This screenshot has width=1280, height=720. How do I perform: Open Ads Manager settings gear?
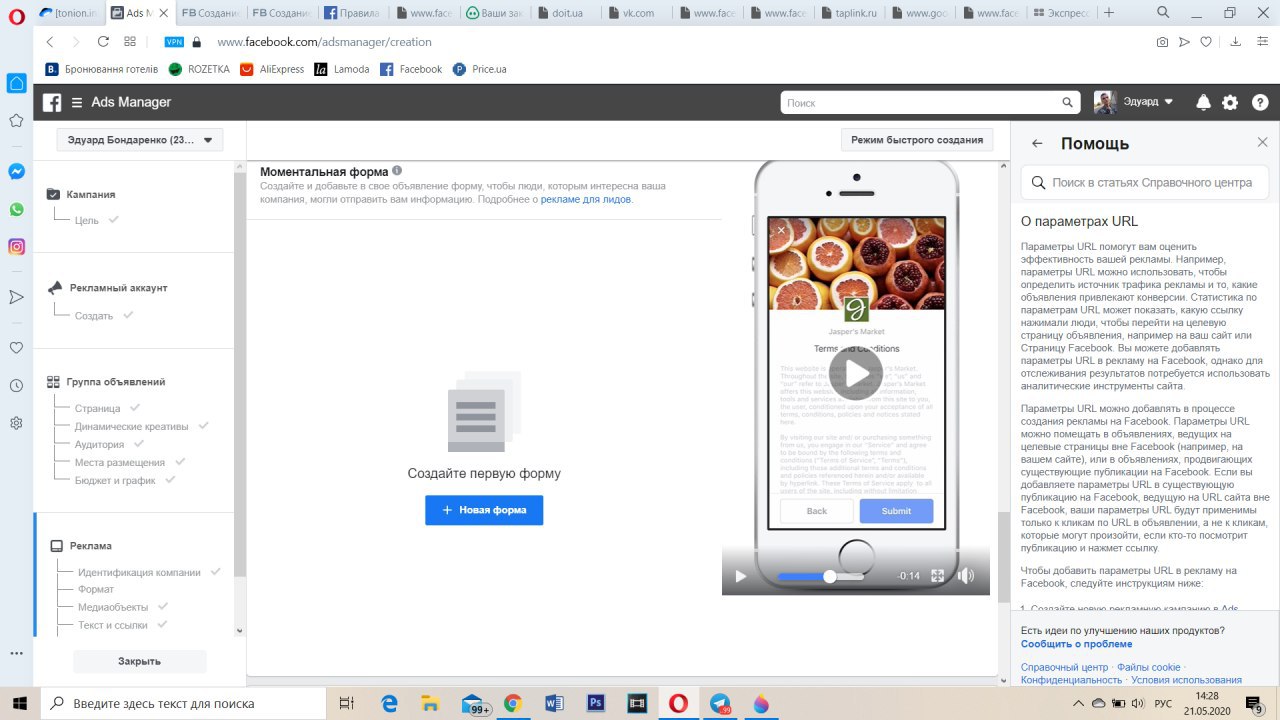tap(1230, 102)
